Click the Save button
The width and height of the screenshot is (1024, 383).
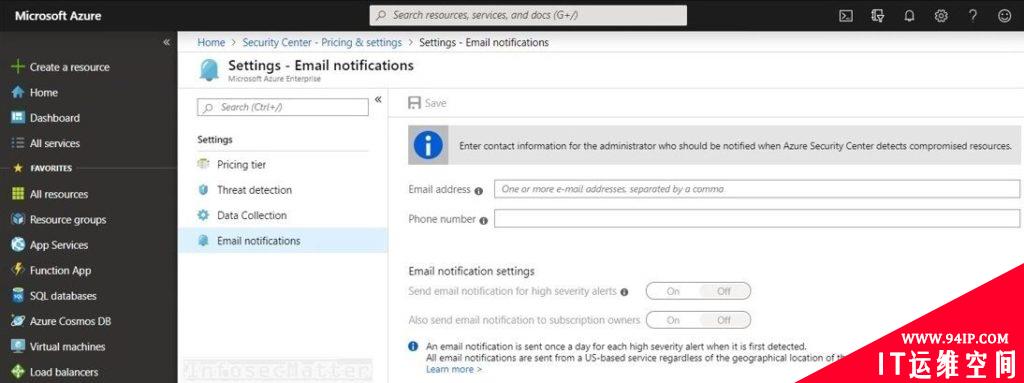tap(427, 103)
